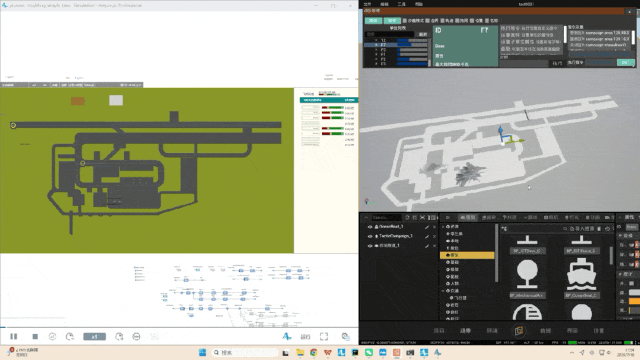Click the center cube icon in the bottom navigation
The image size is (640, 360).
click(519, 331)
